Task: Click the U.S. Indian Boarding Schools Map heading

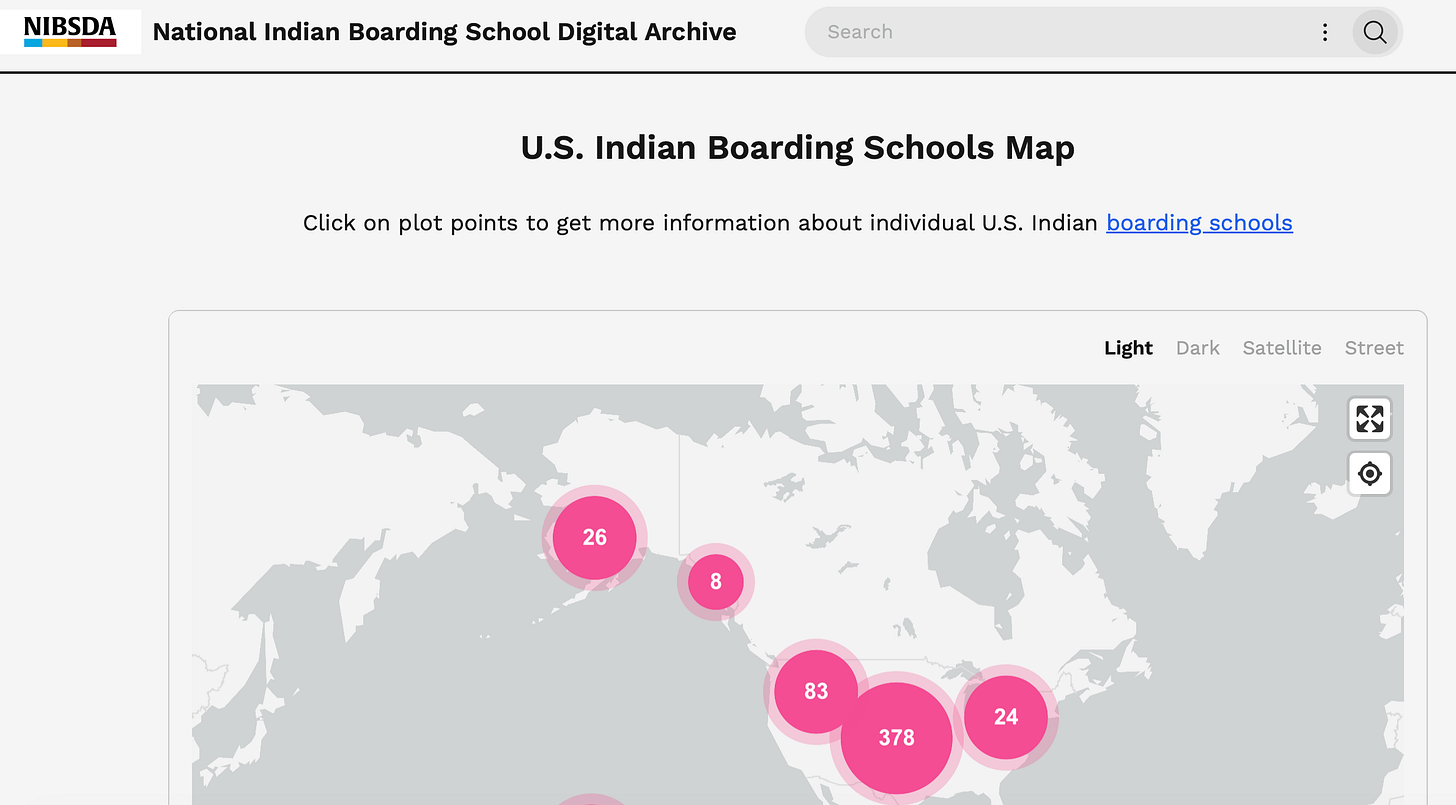Action: click(x=797, y=148)
